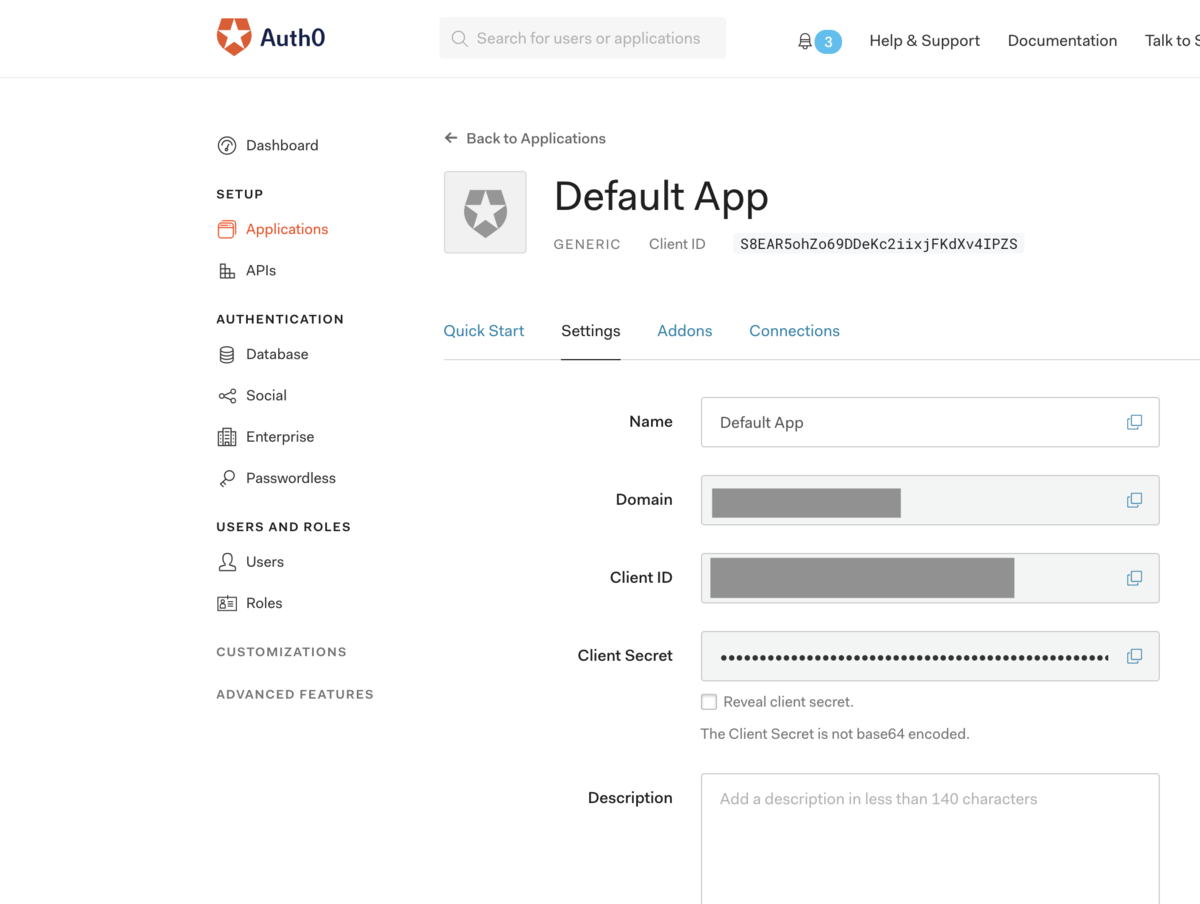
Task: Click the back arrow icon
Action: 451,138
